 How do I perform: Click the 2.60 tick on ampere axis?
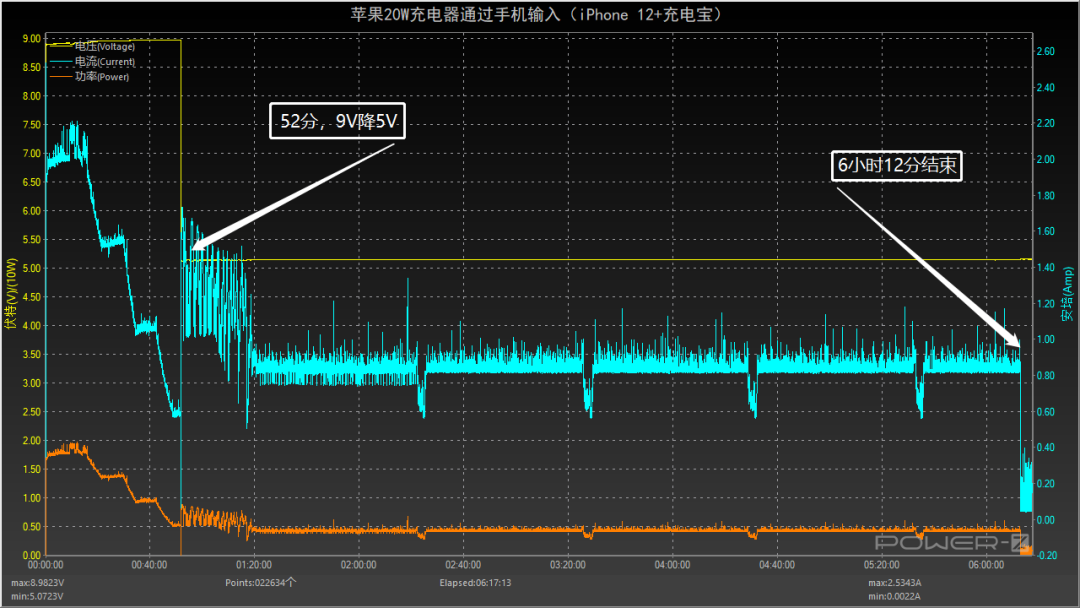click(1046, 51)
